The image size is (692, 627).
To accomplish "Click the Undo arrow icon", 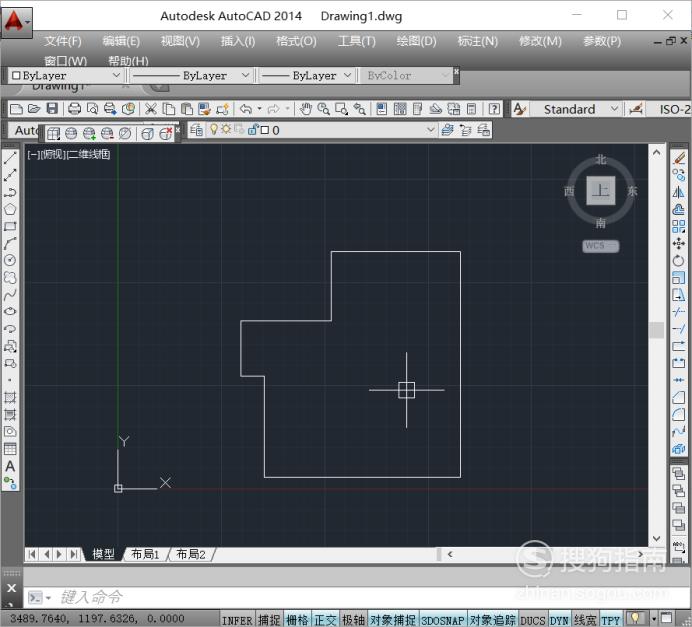I will [x=245, y=109].
